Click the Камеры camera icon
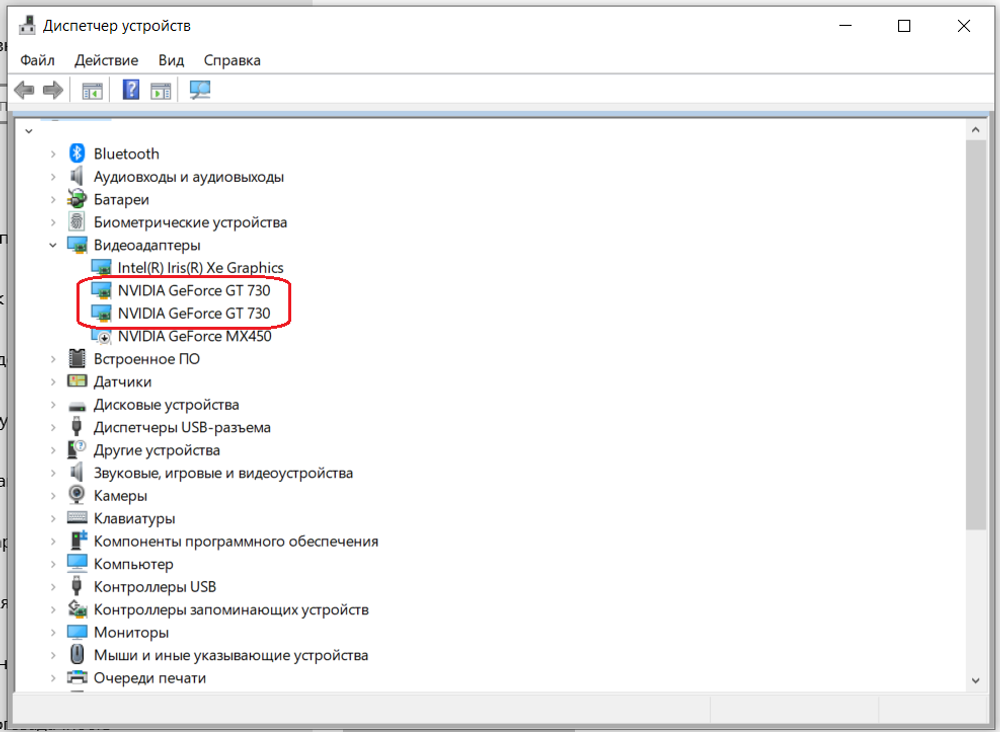 [76, 495]
